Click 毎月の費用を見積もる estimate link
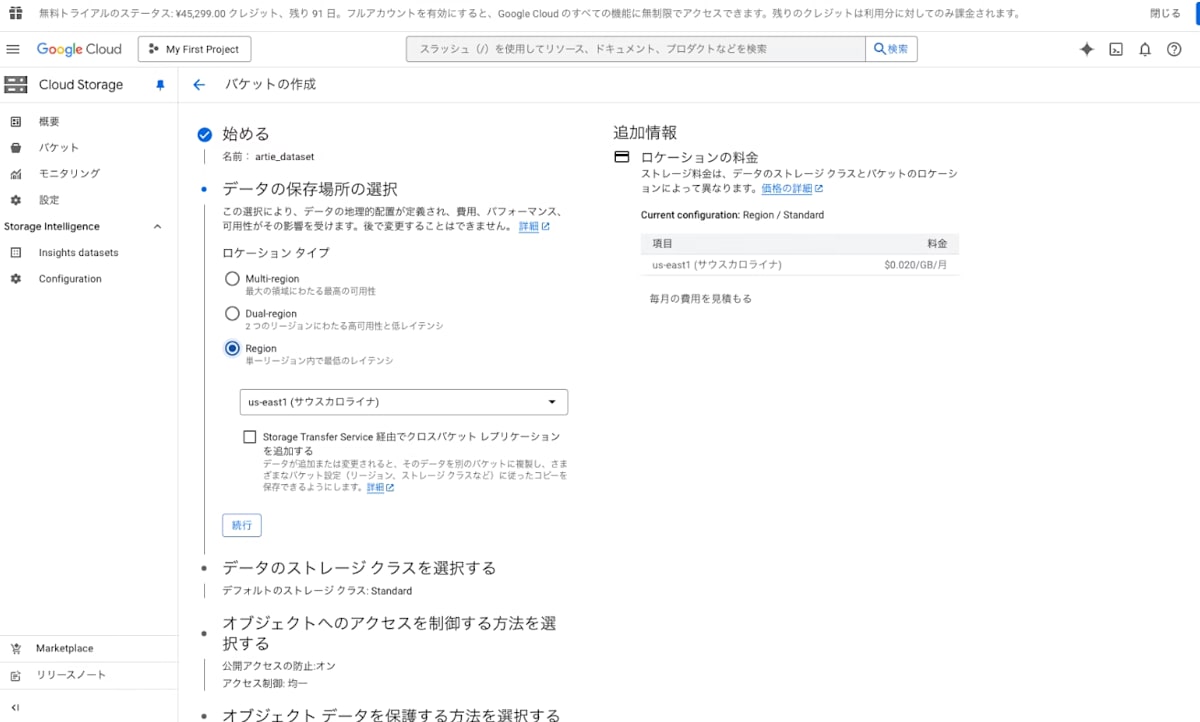This screenshot has height=722, width=1200. point(700,299)
